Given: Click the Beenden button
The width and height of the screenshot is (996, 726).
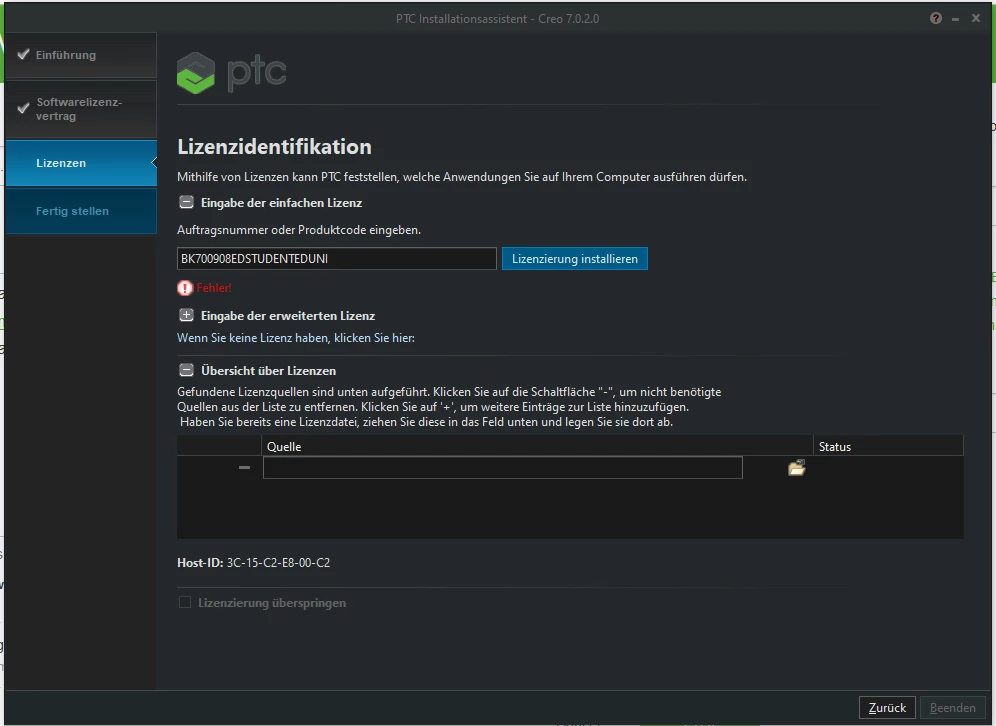Looking at the screenshot, I should coord(953,708).
